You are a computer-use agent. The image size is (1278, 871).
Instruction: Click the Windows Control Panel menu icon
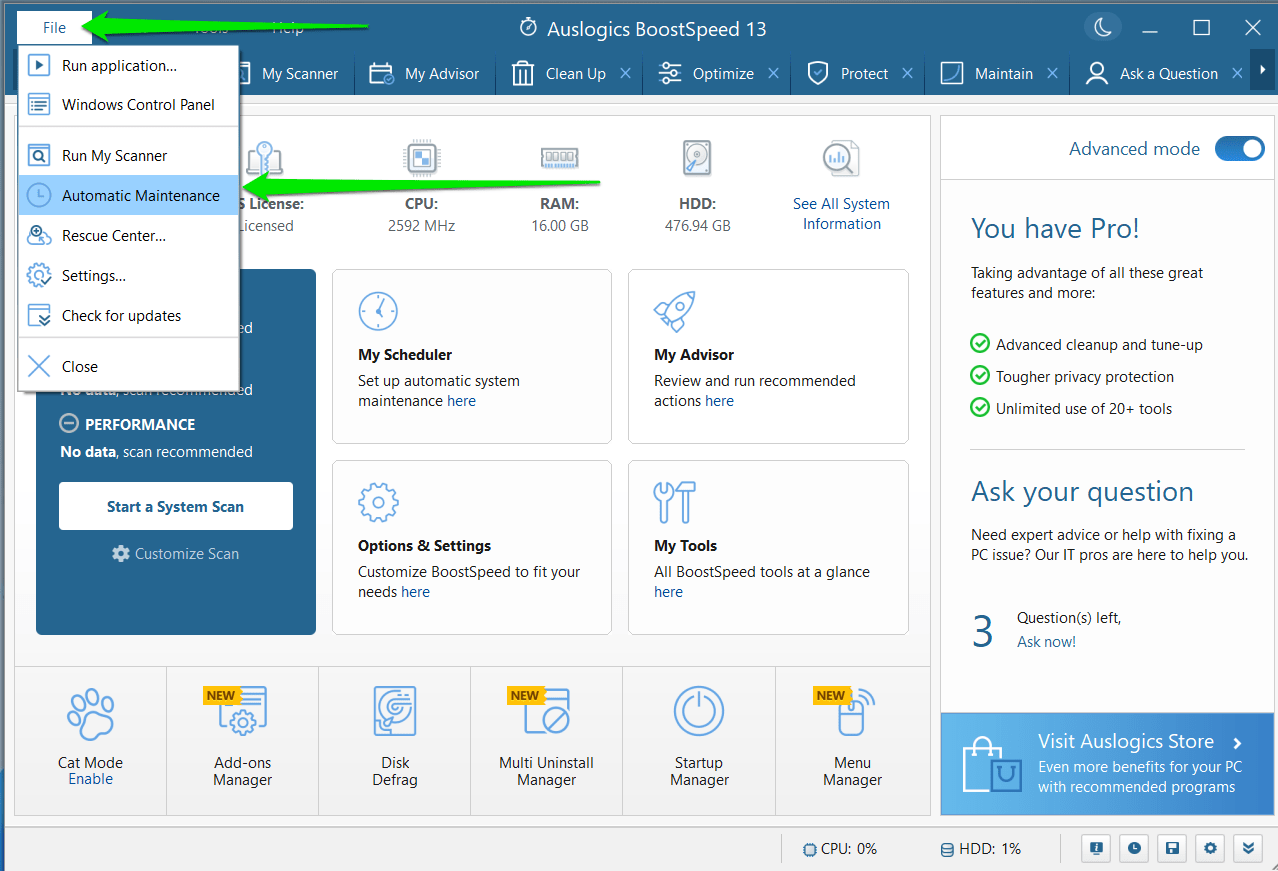[38, 104]
